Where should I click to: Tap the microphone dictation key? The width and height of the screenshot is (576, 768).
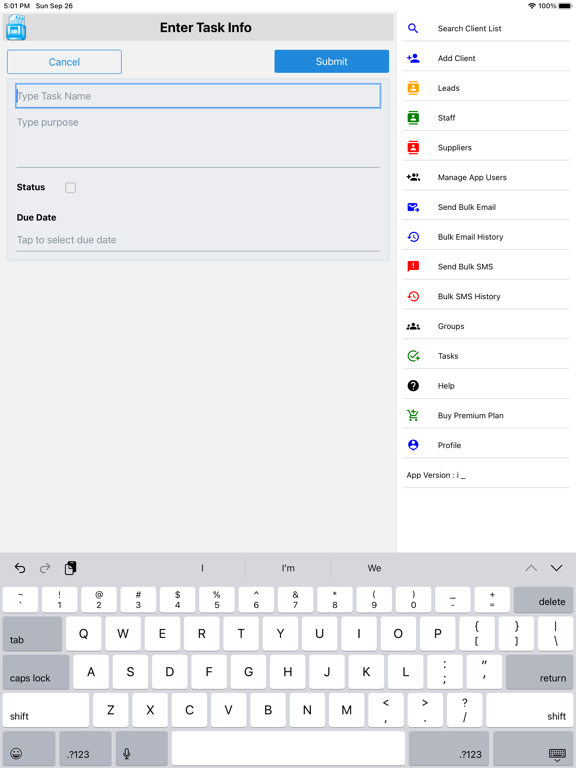(x=142, y=749)
